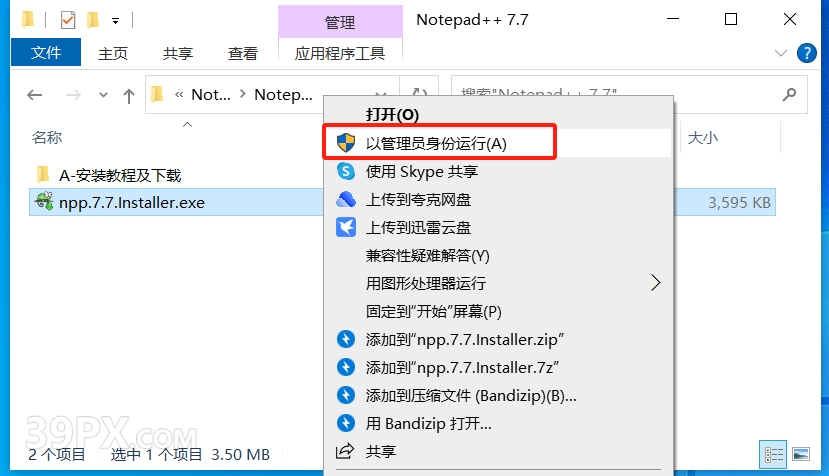Click the share arrow icon in context menu
The image size is (829, 476).
[345, 451]
